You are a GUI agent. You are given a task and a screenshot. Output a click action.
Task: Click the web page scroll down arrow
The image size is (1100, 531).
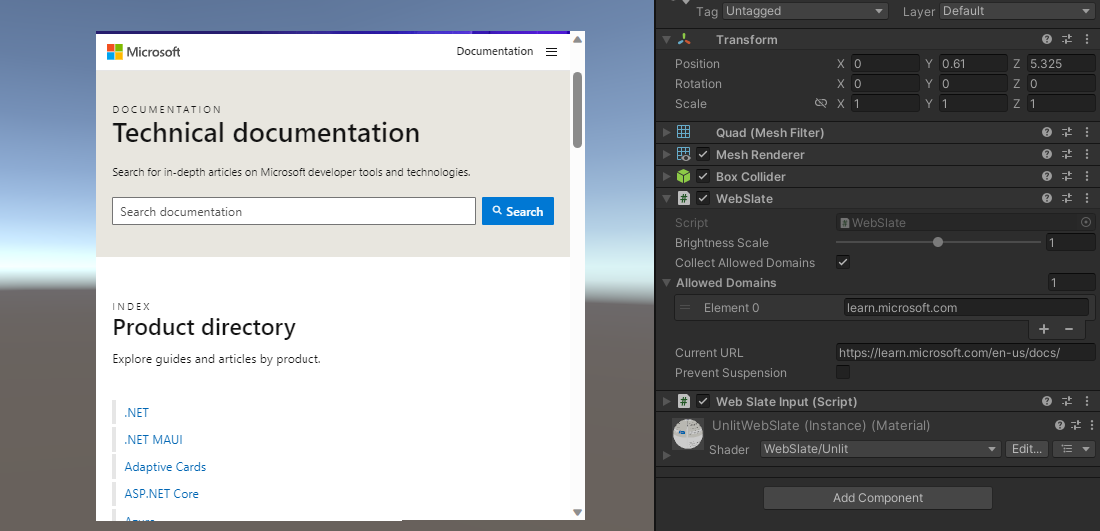click(x=577, y=513)
